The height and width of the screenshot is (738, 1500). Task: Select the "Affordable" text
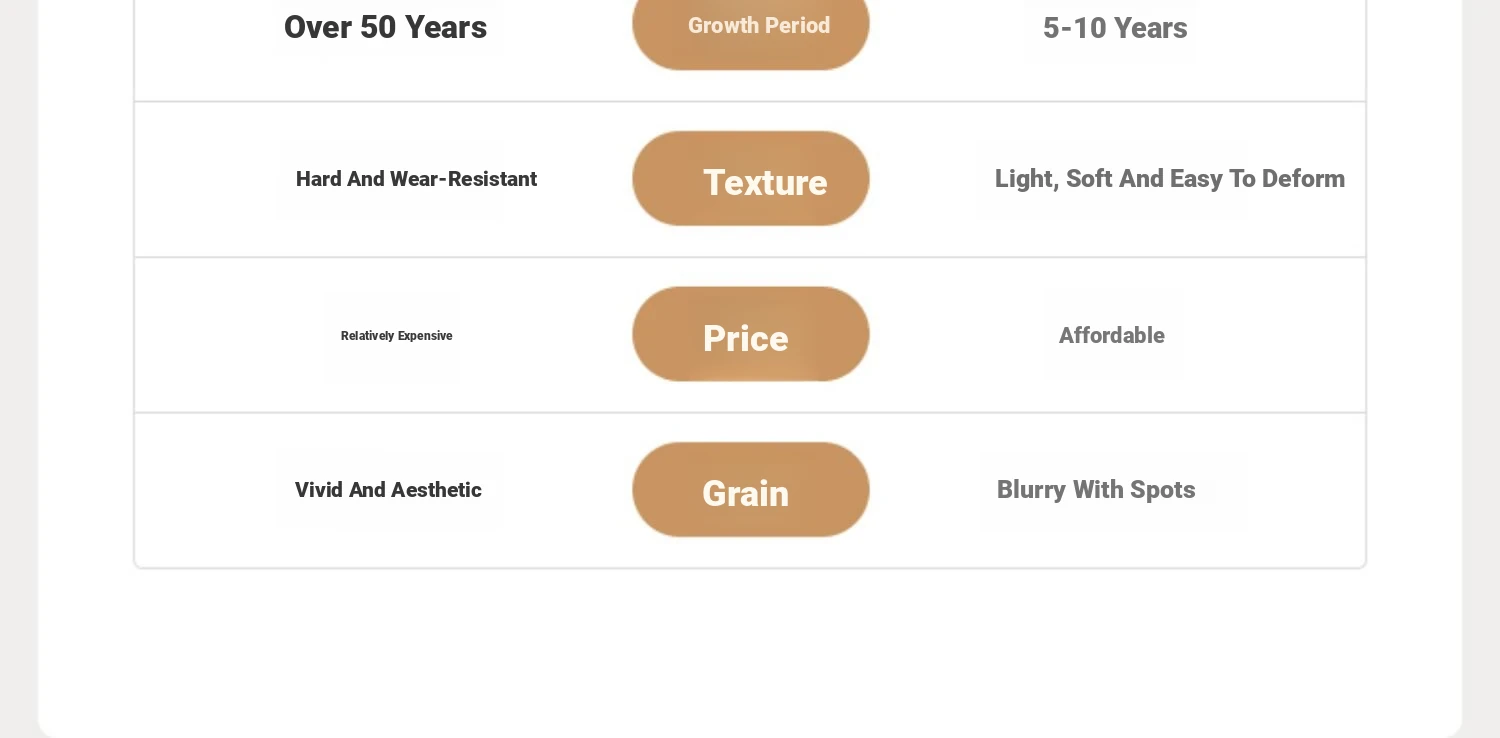1111,336
